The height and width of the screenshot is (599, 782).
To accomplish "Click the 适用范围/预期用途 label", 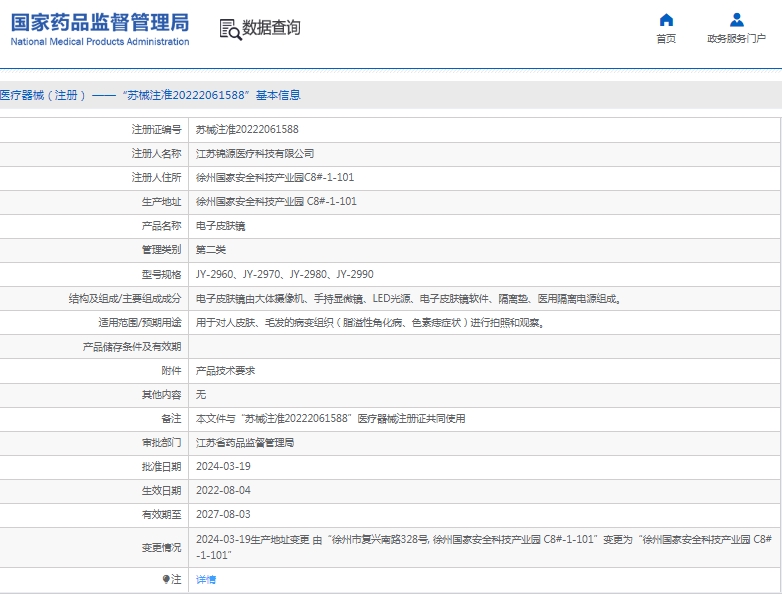I will (140, 323).
